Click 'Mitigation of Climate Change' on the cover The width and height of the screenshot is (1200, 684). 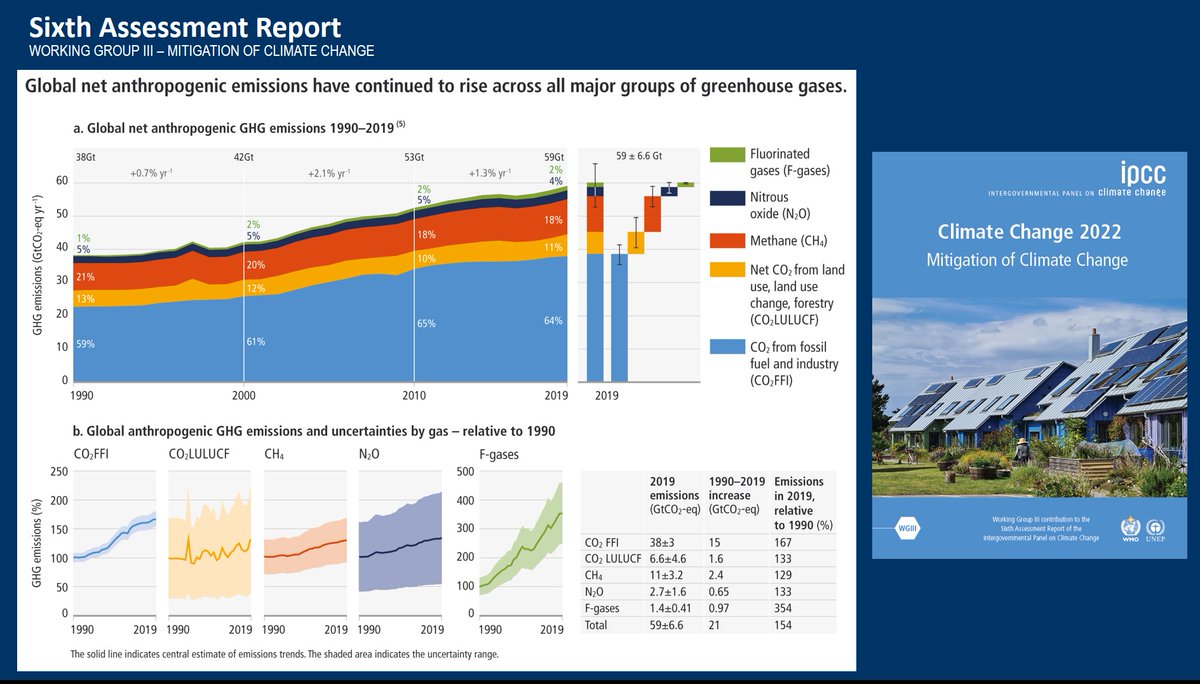[1029, 260]
